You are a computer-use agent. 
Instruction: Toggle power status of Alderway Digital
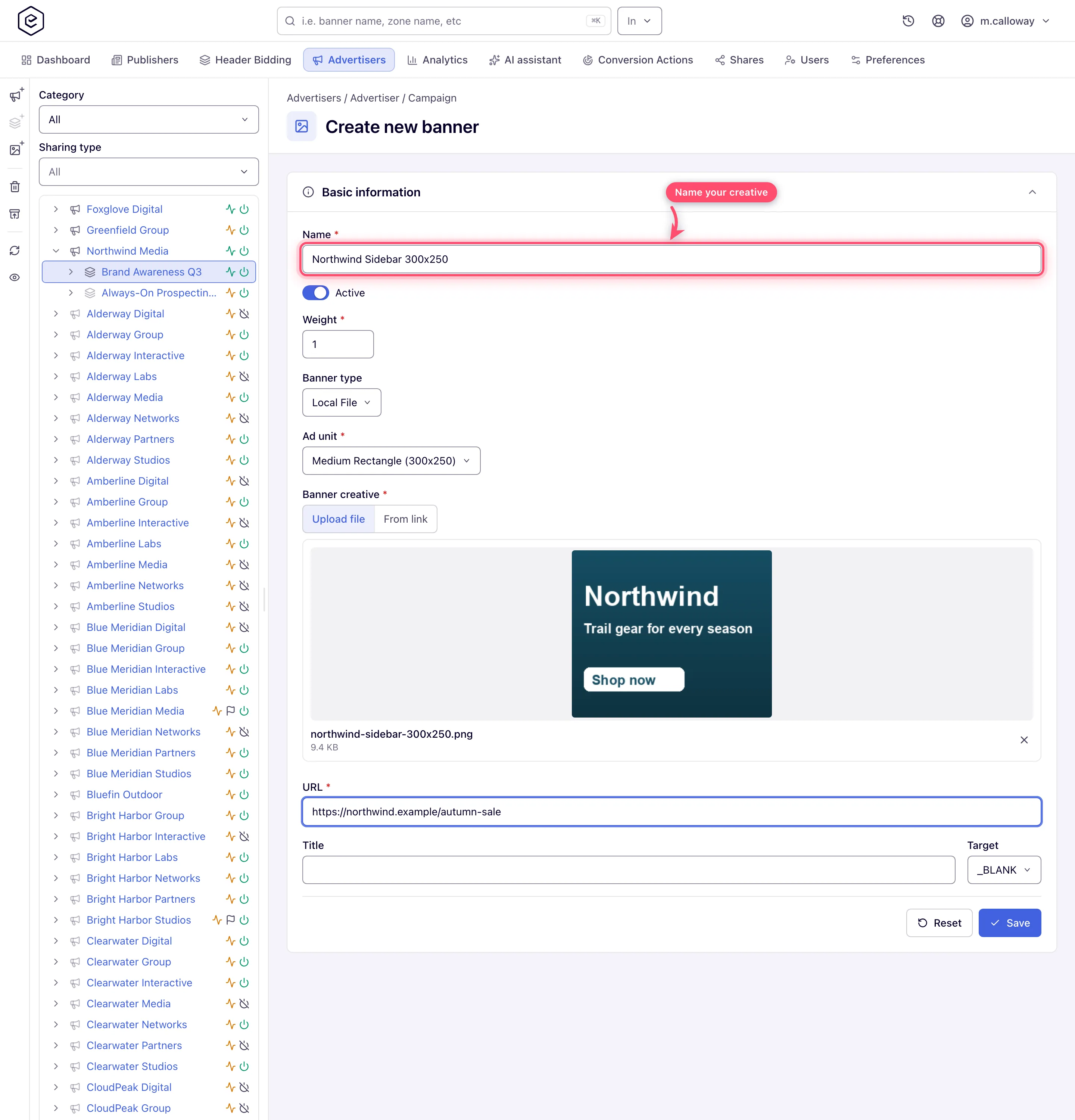[x=244, y=314]
